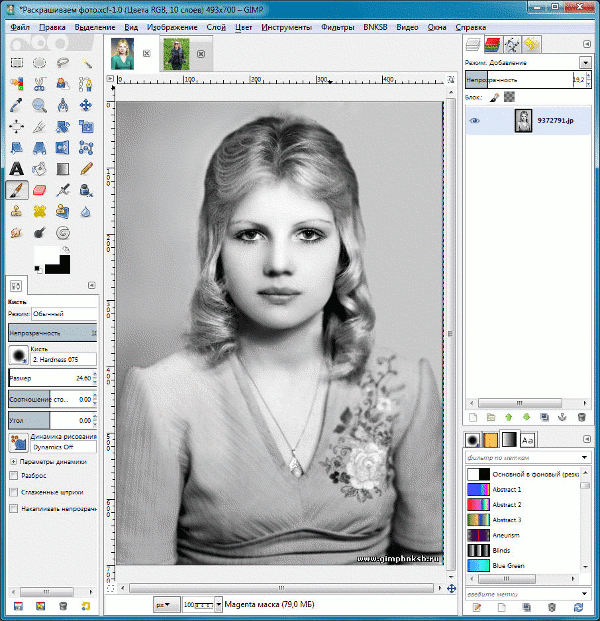Select the Text tool in toolbox
The width and height of the screenshot is (600, 621).
pyautogui.click(x=16, y=168)
